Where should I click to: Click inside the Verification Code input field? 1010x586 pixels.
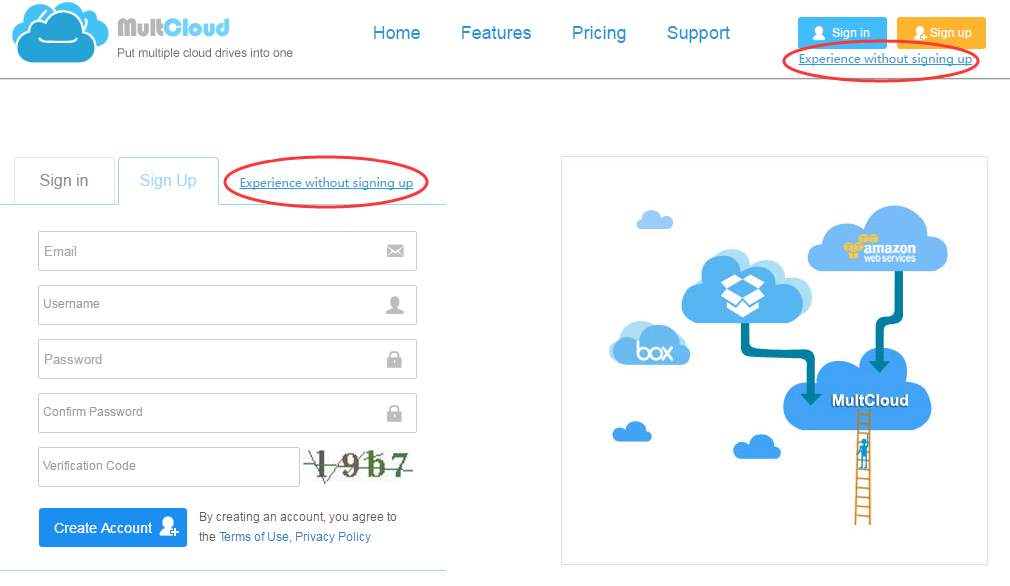[168, 466]
